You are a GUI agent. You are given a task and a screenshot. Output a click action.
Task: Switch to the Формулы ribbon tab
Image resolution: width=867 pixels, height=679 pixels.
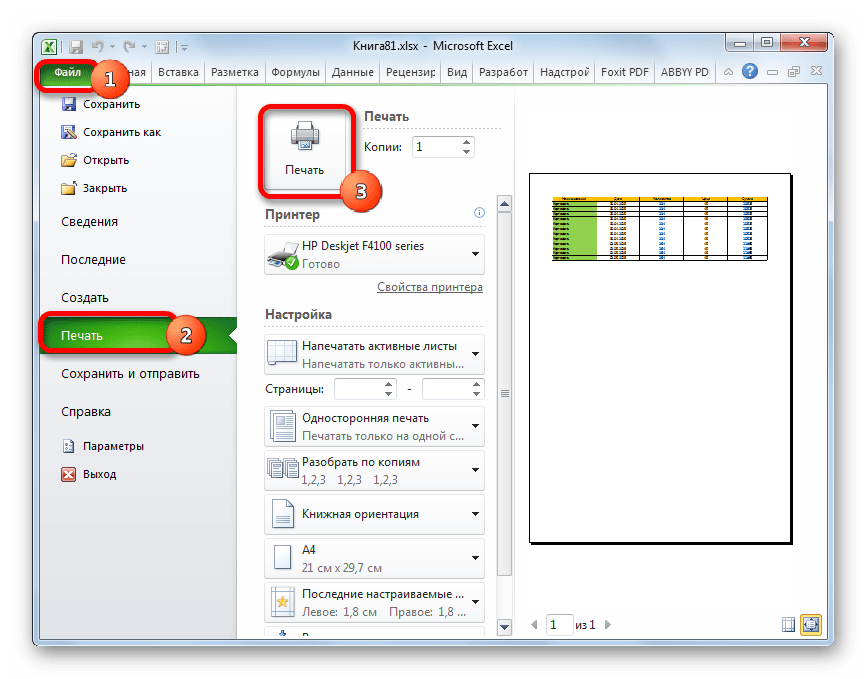tap(295, 72)
